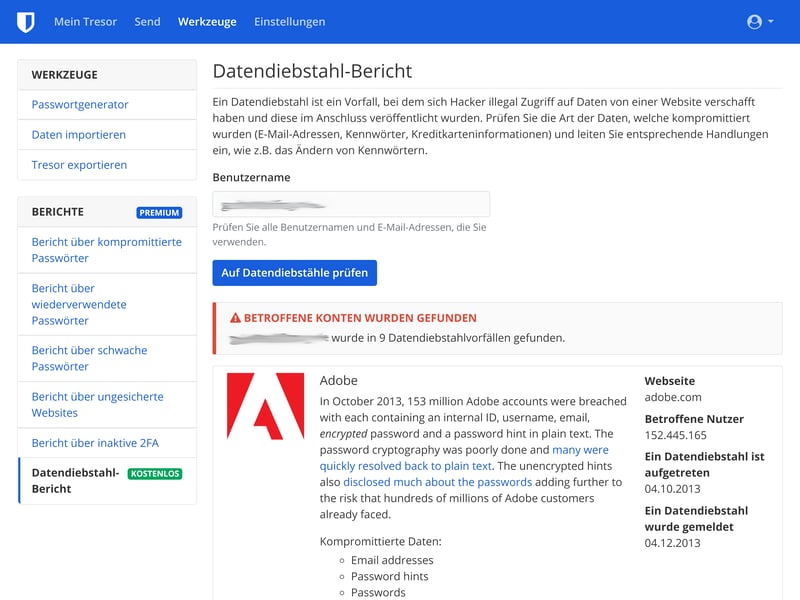800x600 pixels.
Task: Follow 'many were quickly resolved' link
Action: (464, 458)
